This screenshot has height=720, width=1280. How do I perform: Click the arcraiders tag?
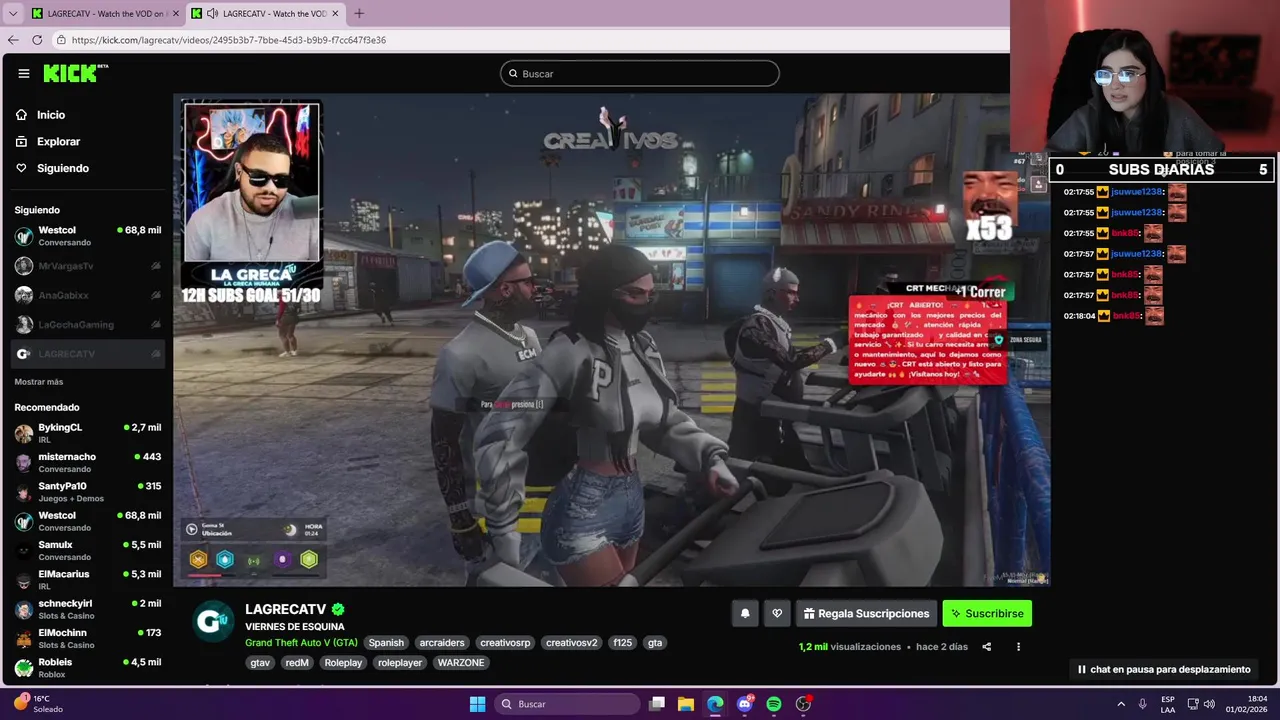tap(442, 643)
